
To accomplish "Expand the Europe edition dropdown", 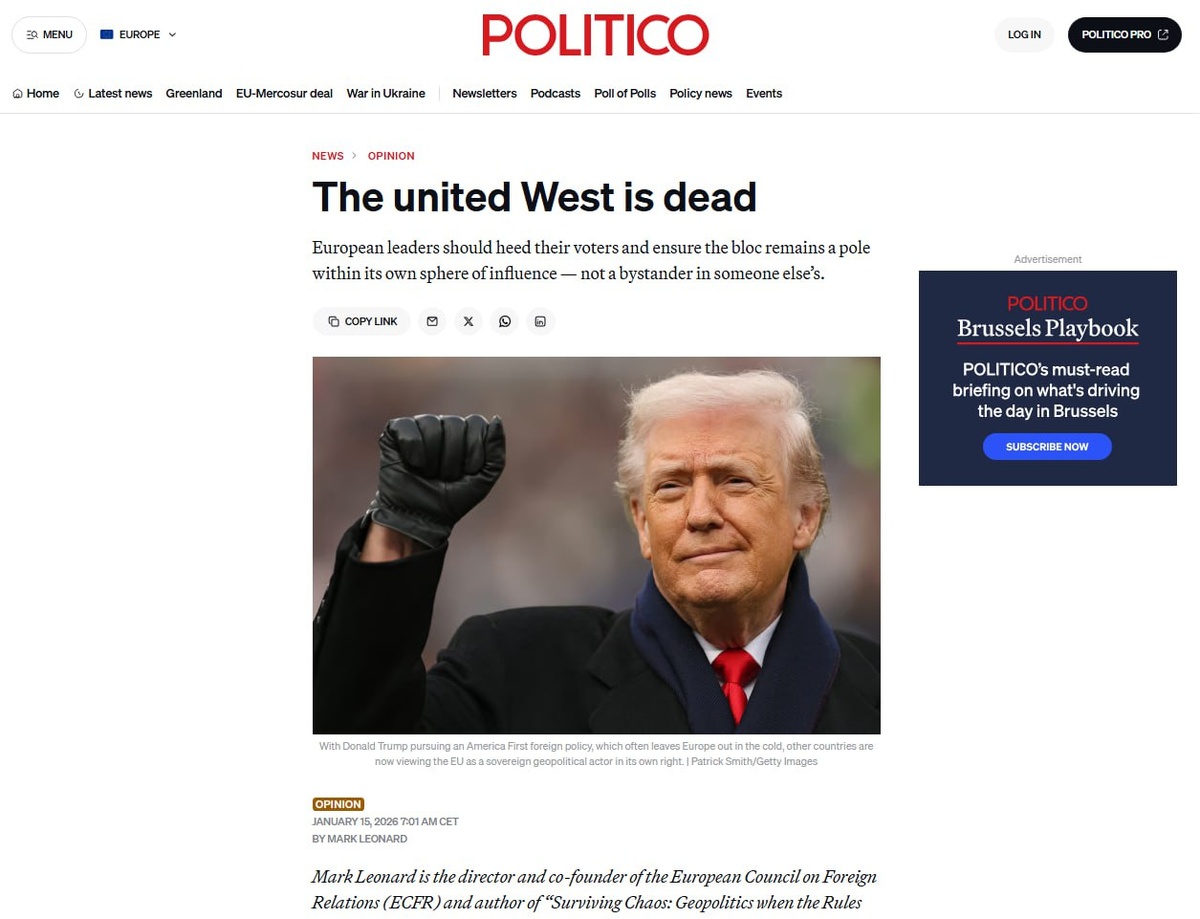I will [138, 34].
